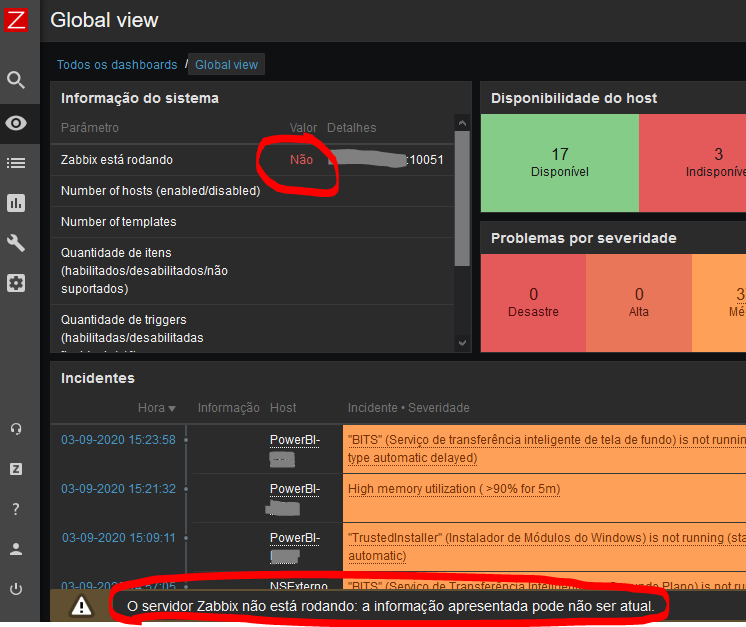Open the Administration gear icon
This screenshot has height=627, width=746.
pyautogui.click(x=16, y=283)
